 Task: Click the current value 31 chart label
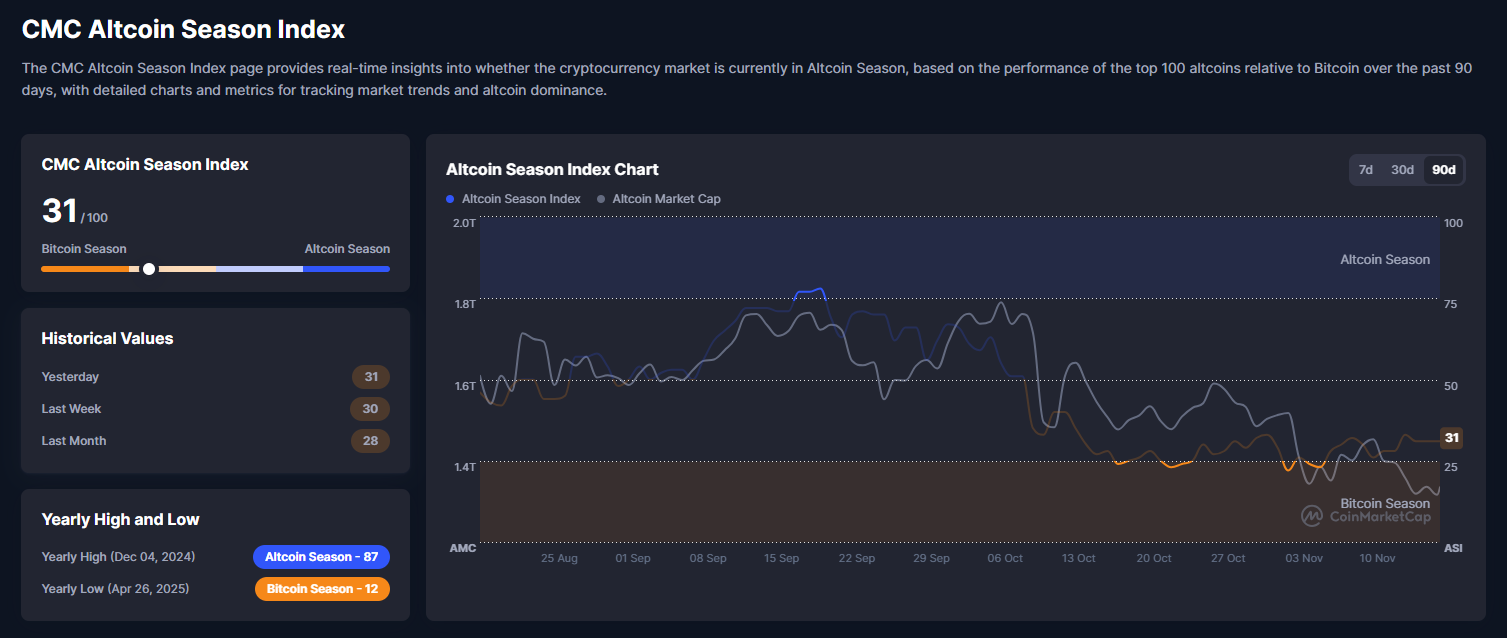[x=1451, y=438]
